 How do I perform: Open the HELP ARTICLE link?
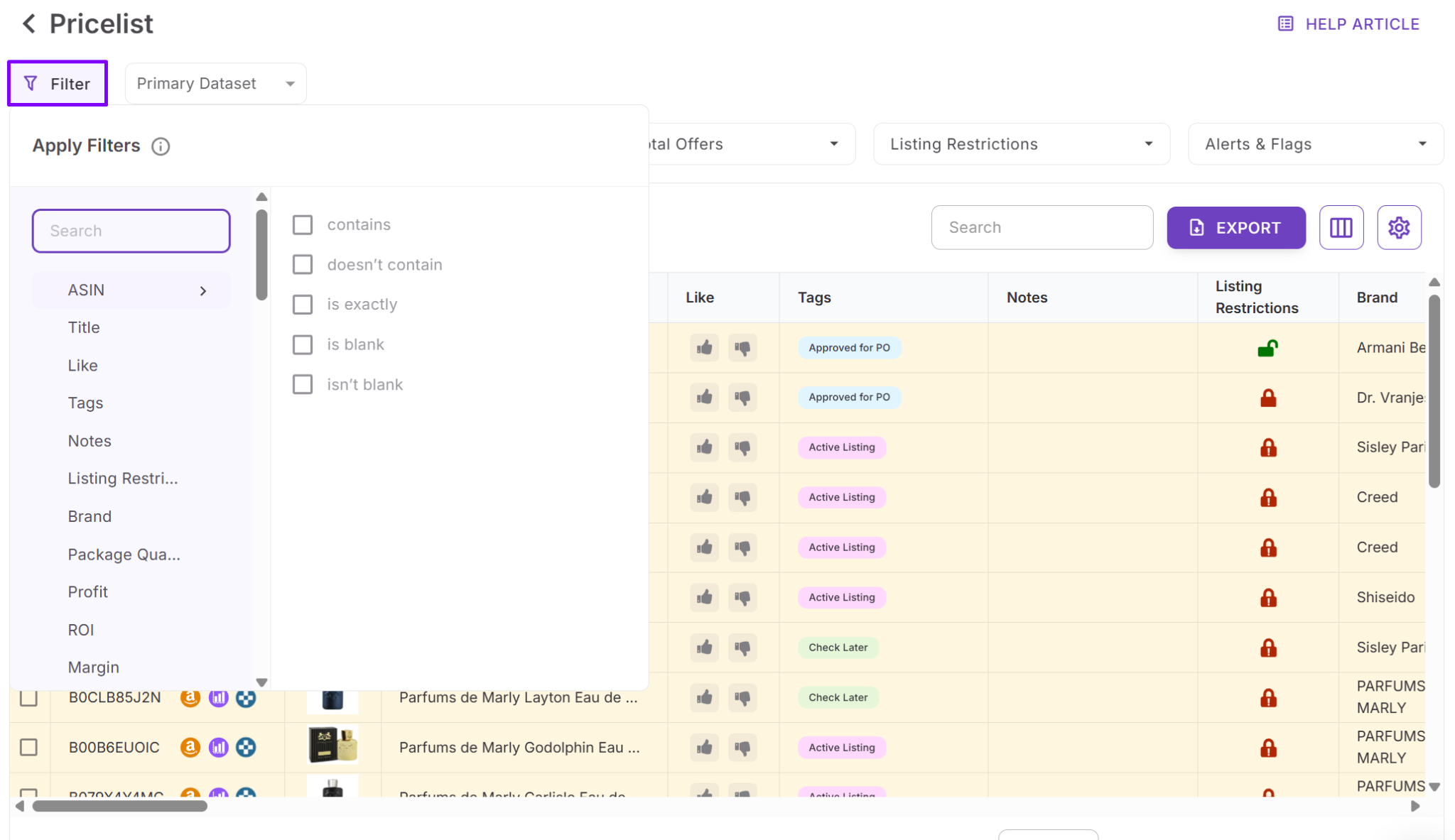click(1348, 24)
